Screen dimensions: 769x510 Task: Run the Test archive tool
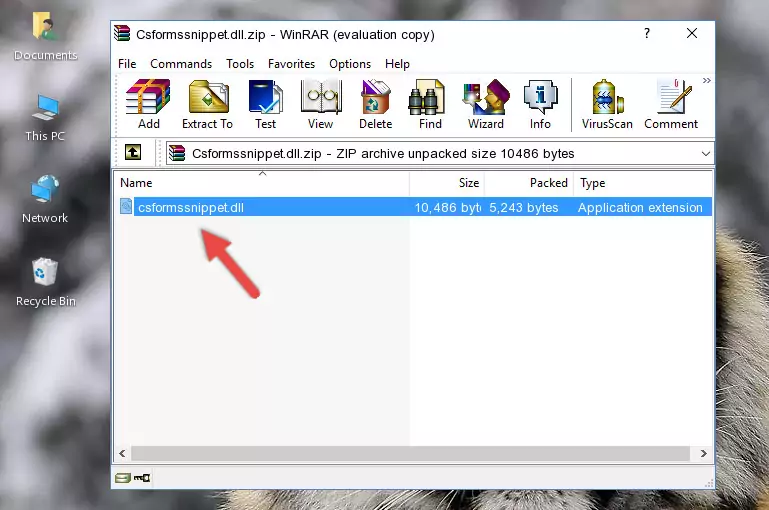tap(265, 104)
